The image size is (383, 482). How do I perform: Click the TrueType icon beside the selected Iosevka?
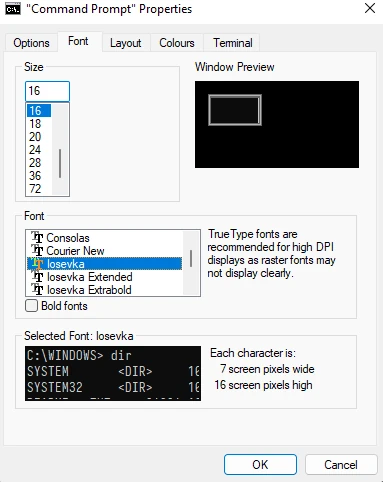pos(37,264)
